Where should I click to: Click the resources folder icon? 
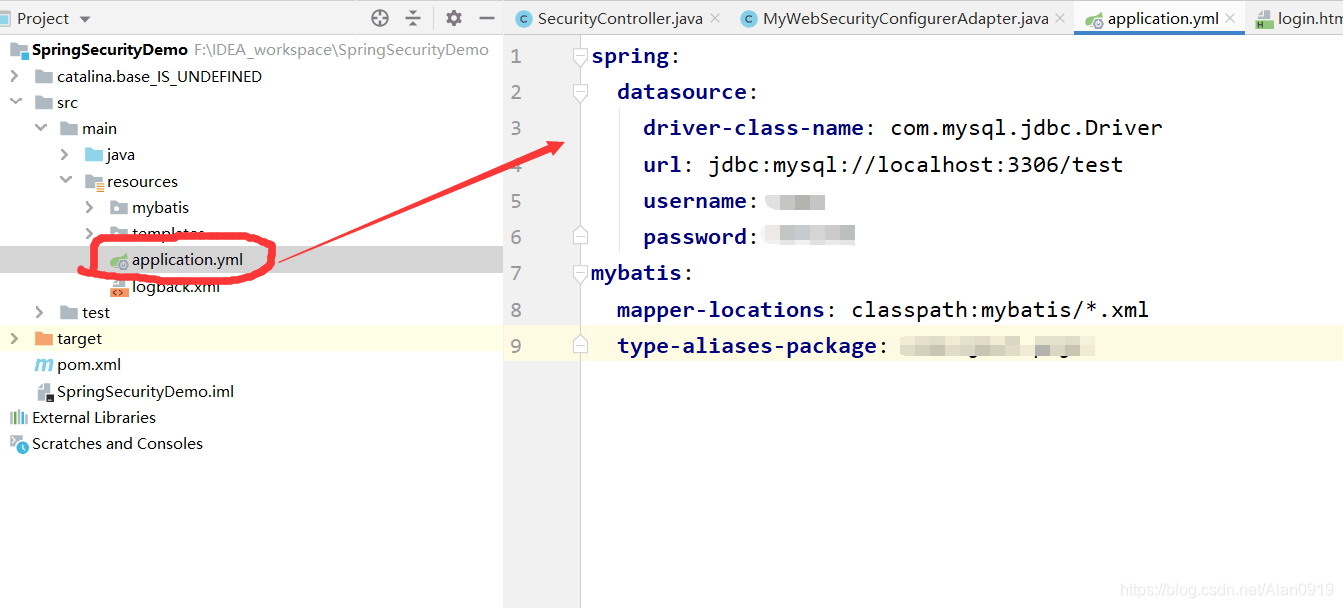click(x=94, y=181)
